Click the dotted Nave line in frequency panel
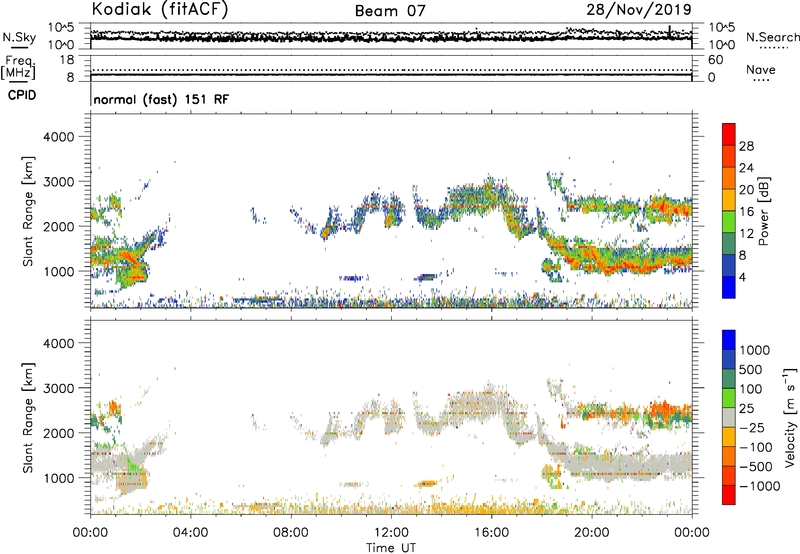The height and width of the screenshot is (554, 800). tap(391, 70)
